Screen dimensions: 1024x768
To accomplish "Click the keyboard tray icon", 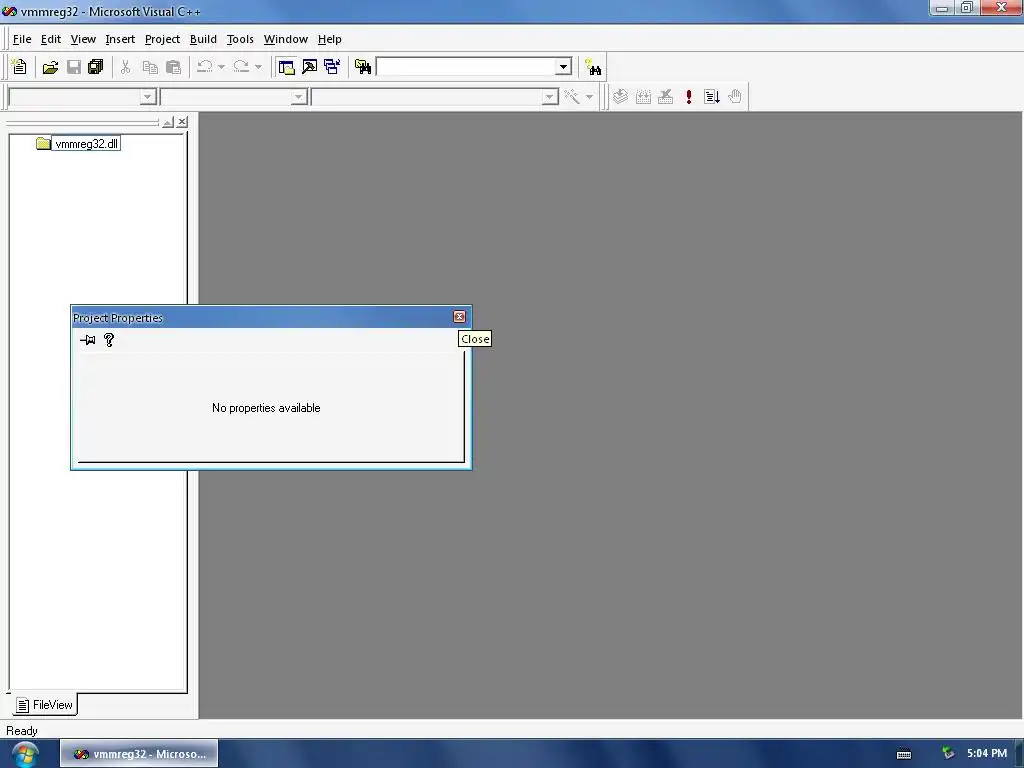I will coord(904,754).
